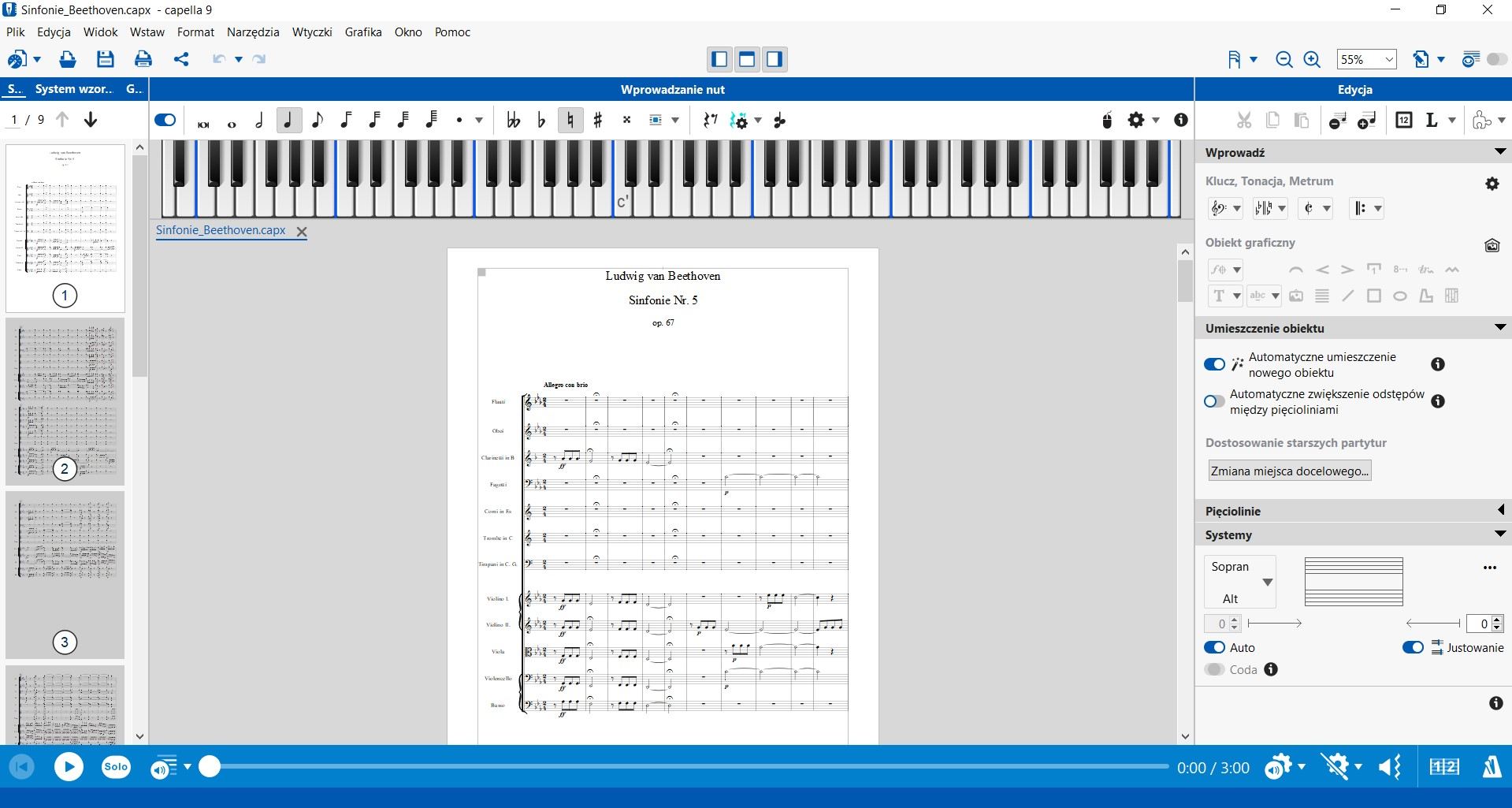
Task: Insert crescendo hairpin object
Action: [x=1322, y=270]
